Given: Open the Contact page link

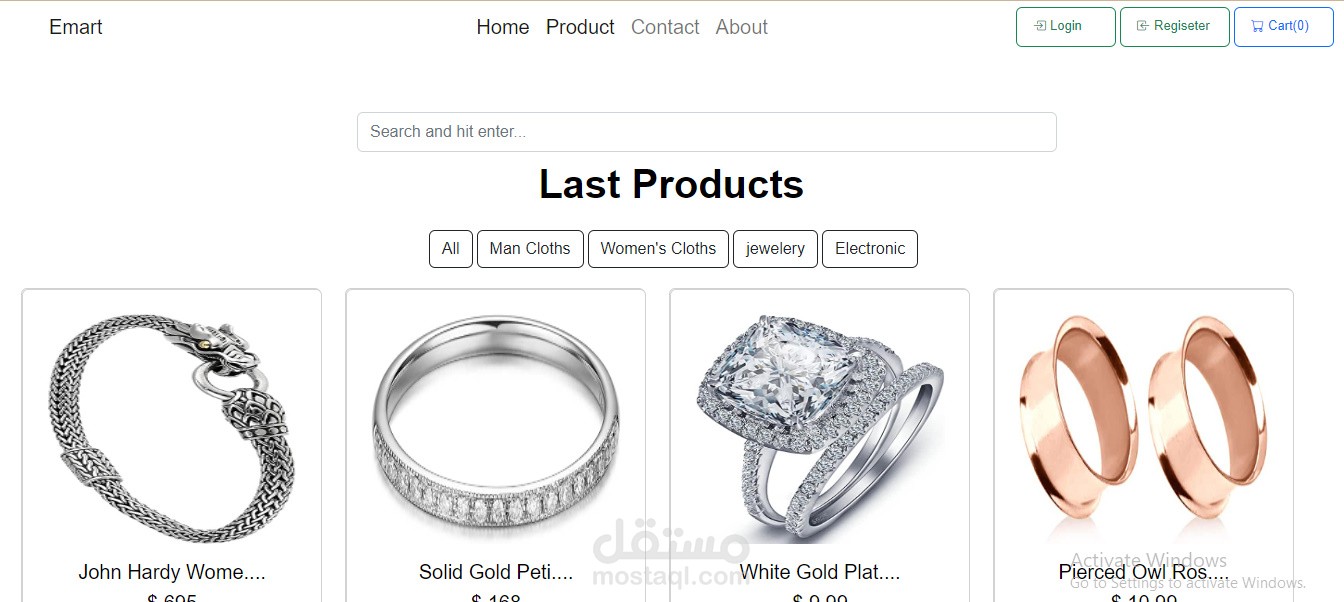Looking at the screenshot, I should (665, 27).
